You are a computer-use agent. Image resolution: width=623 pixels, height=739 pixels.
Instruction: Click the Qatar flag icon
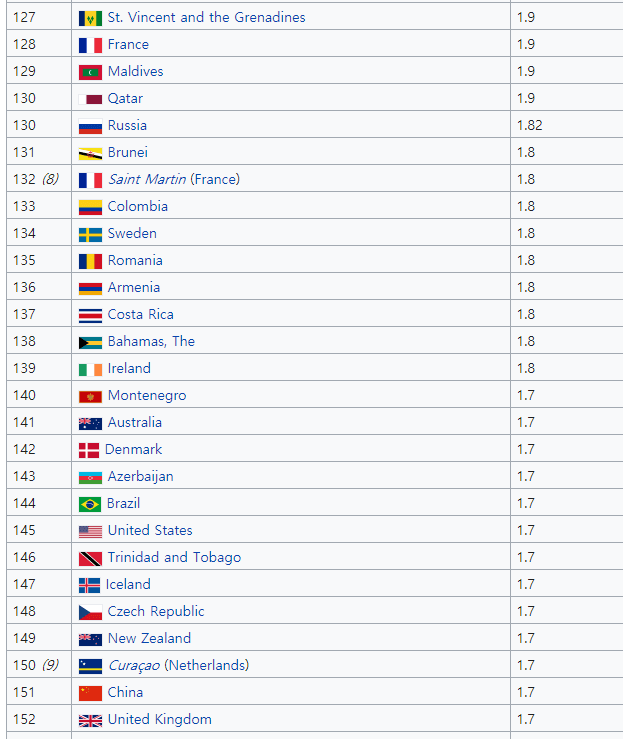point(90,99)
